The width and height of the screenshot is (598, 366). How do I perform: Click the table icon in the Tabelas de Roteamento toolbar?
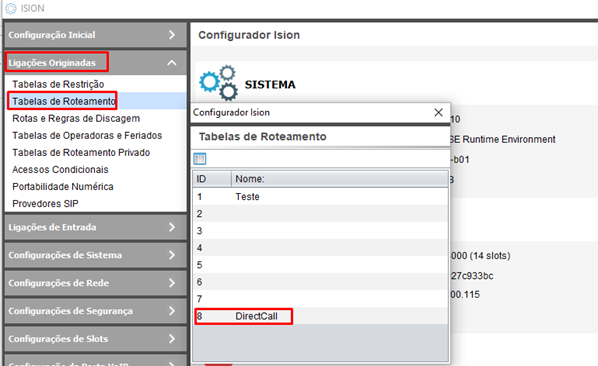pos(199,159)
